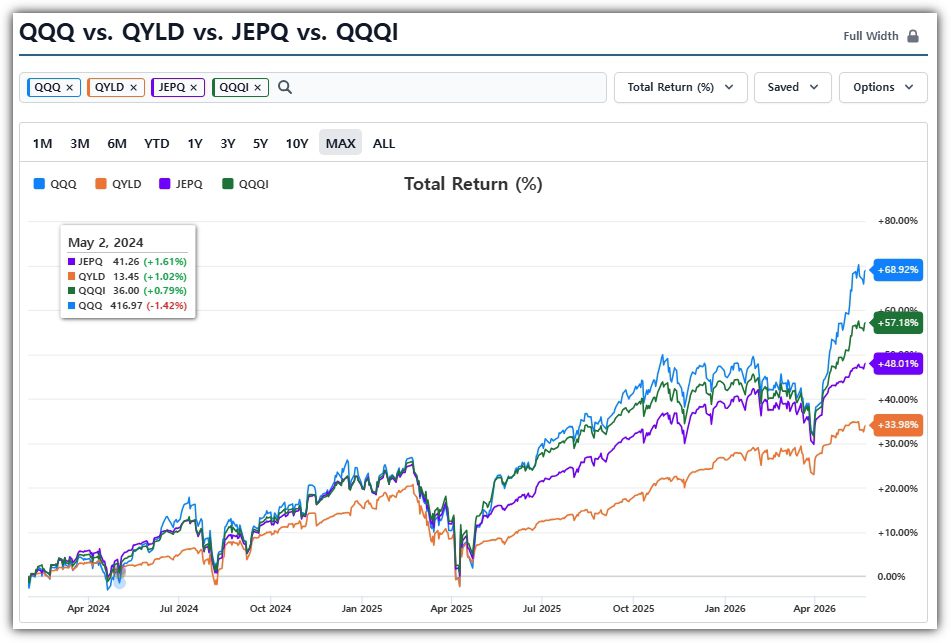Click the +48.01% JEPQ value label
The image size is (951, 643).
point(898,364)
